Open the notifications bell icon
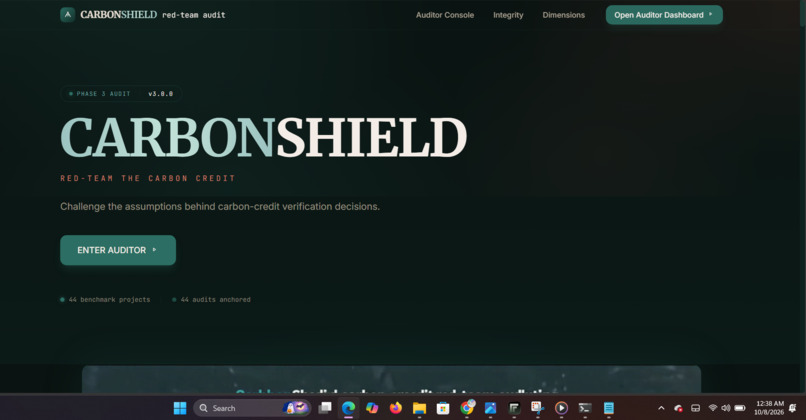 (x=793, y=408)
